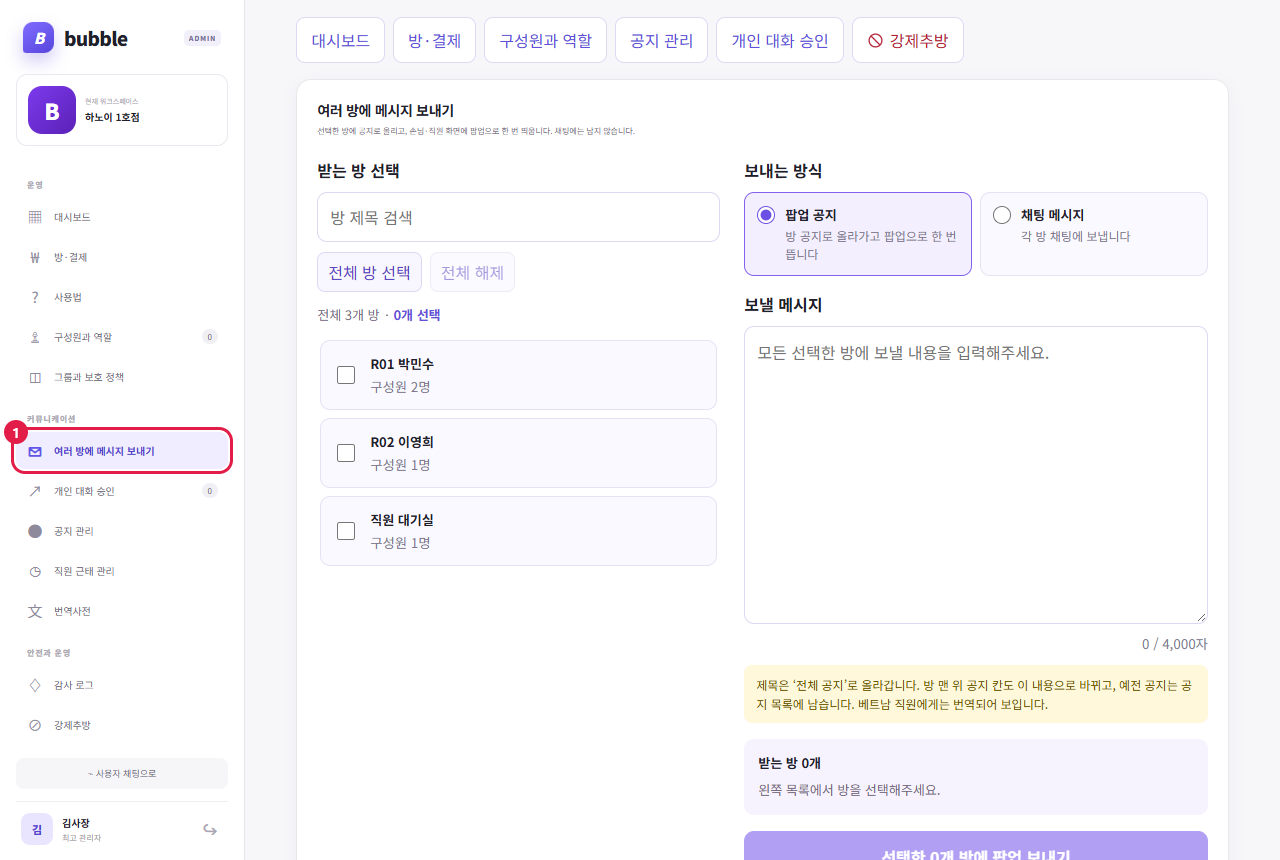Click the 전체 해제 button
Image resolution: width=1280 pixels, height=860 pixels.
point(472,272)
